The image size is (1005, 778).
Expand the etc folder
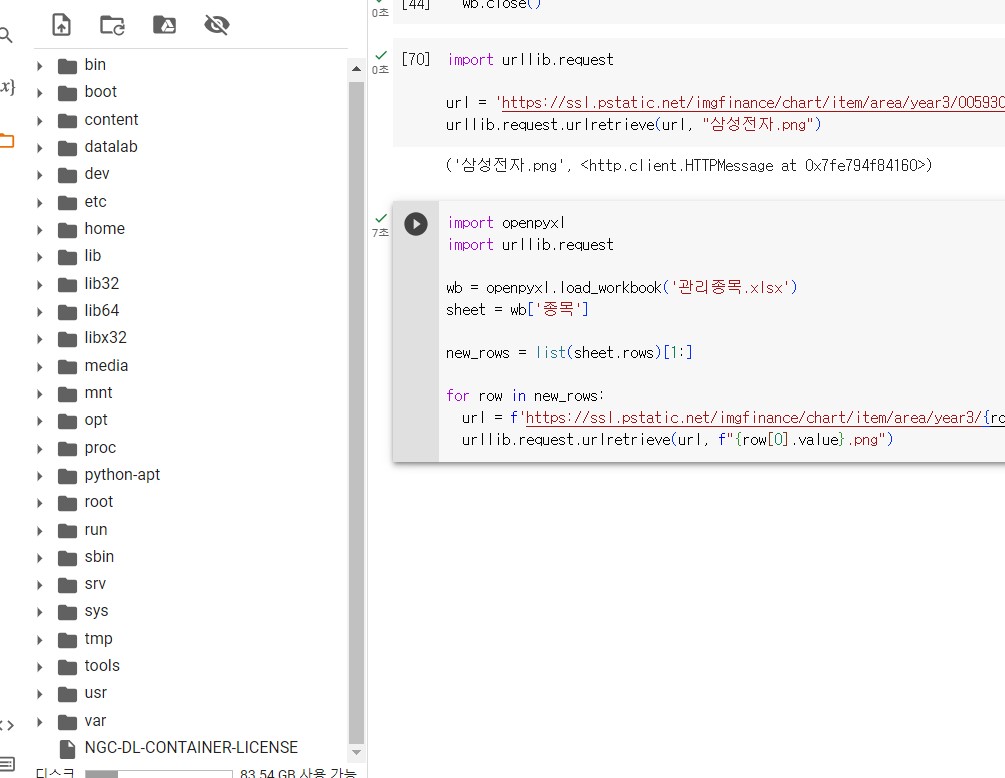click(40, 203)
